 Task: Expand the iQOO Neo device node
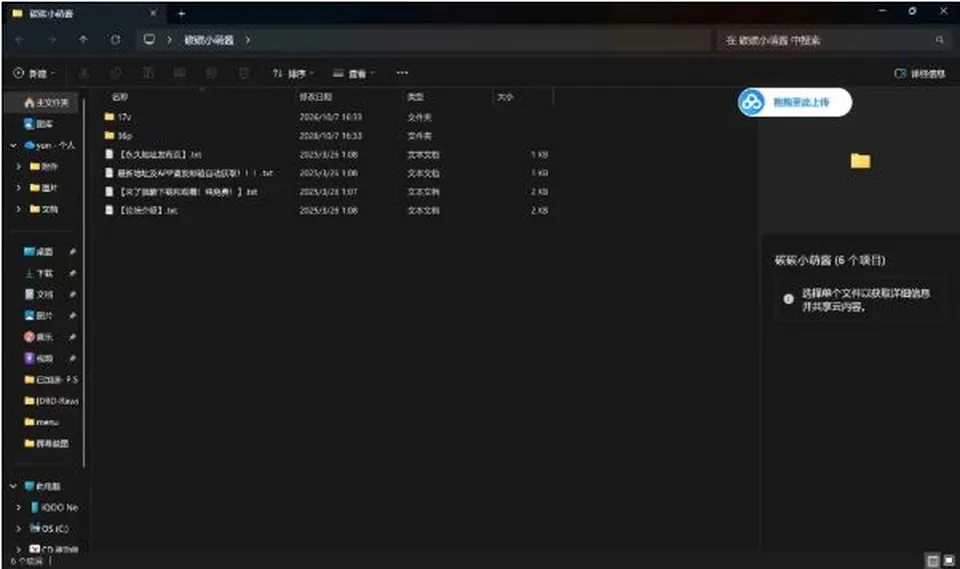pos(18,507)
